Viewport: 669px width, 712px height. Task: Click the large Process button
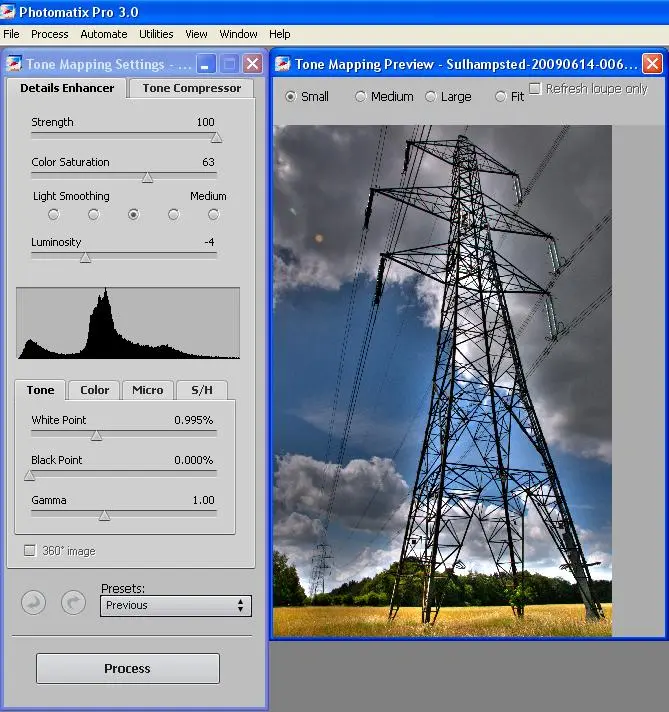[x=128, y=668]
